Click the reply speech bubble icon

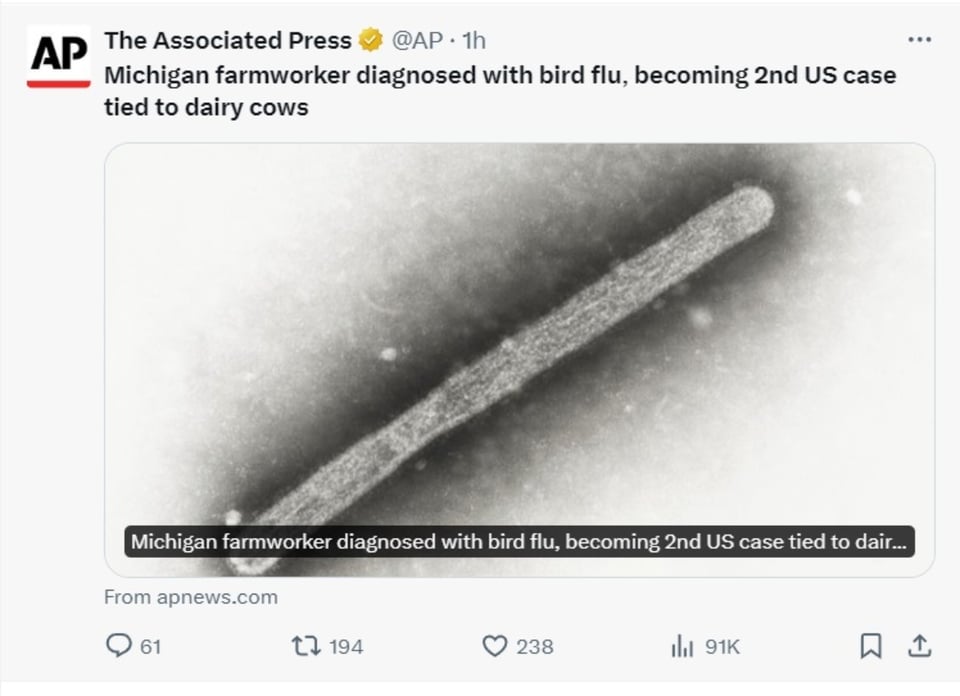point(119,646)
